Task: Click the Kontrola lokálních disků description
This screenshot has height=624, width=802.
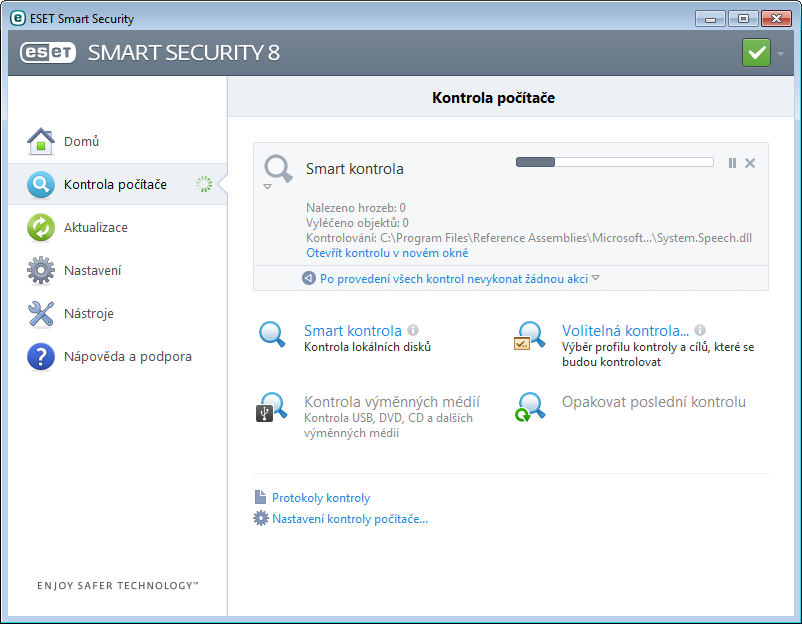Action: click(x=367, y=347)
